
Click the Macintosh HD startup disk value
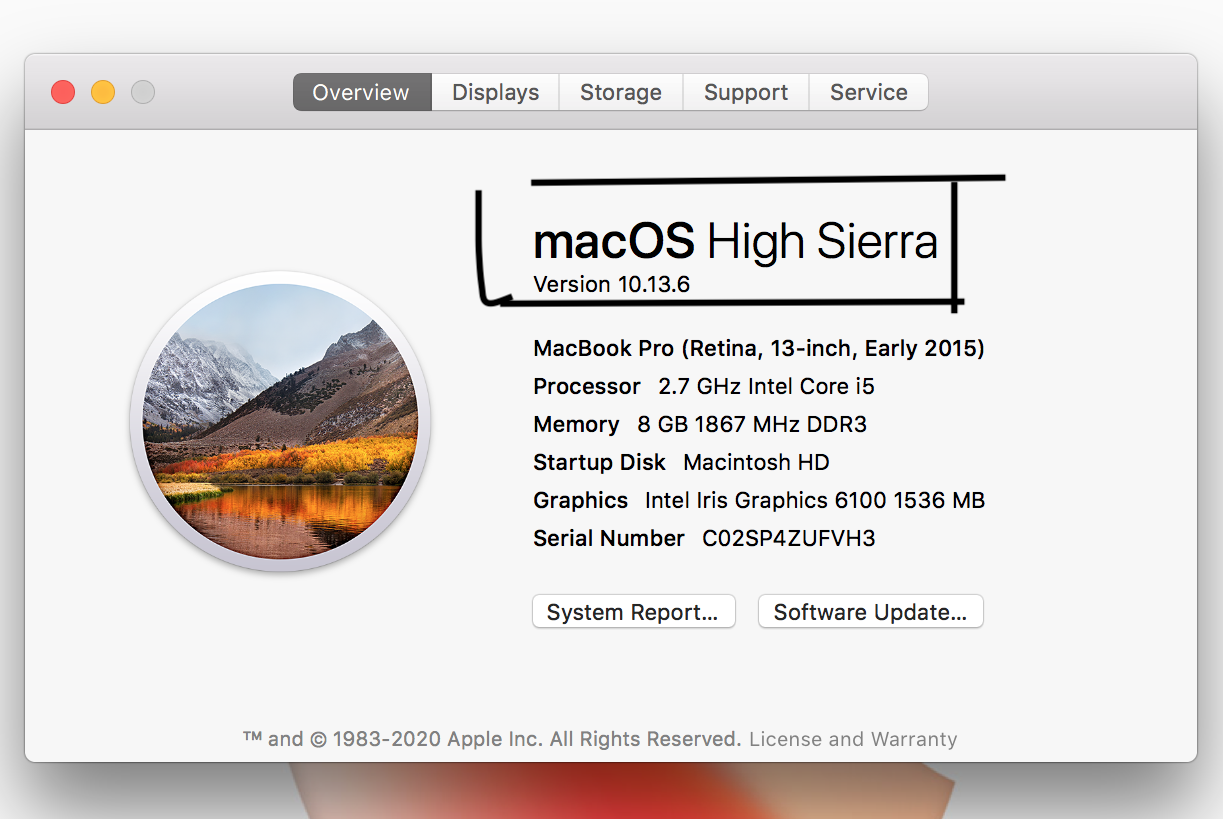(757, 462)
